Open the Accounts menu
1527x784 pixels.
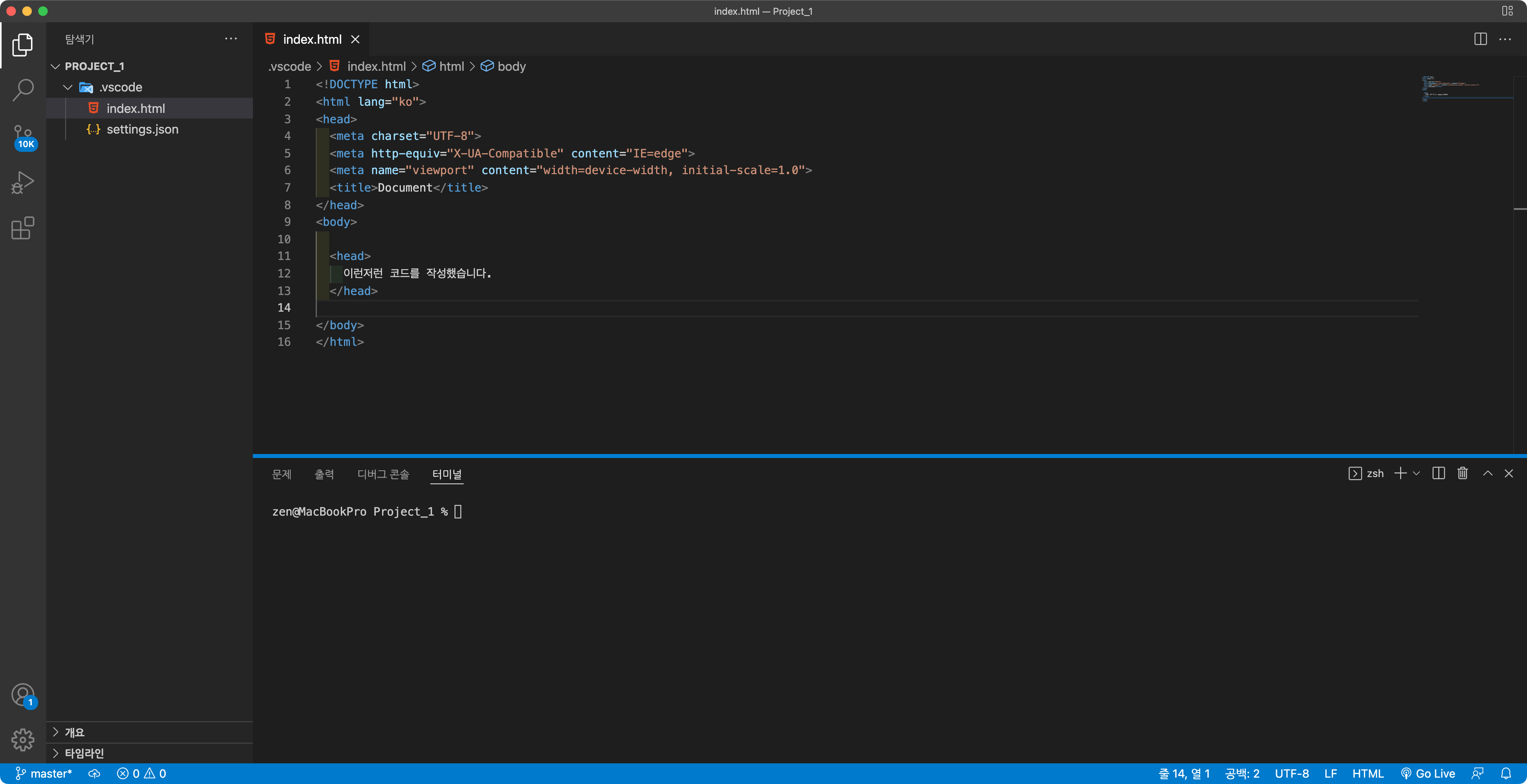pos(23,695)
